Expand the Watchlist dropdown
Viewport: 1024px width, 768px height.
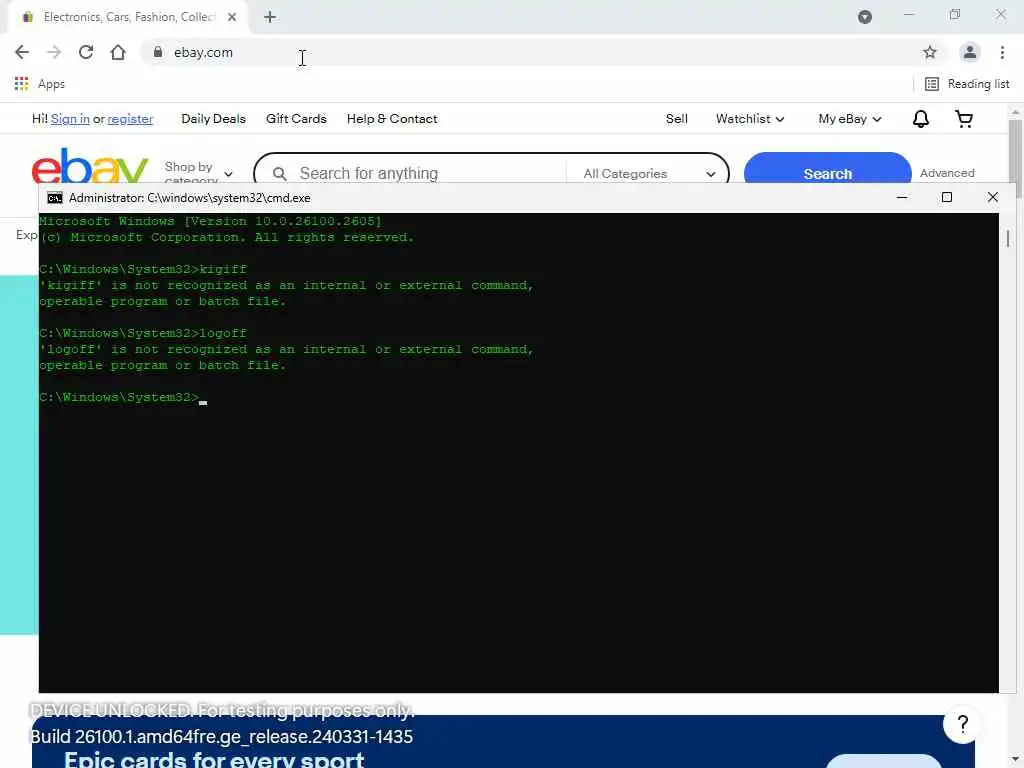pos(750,119)
